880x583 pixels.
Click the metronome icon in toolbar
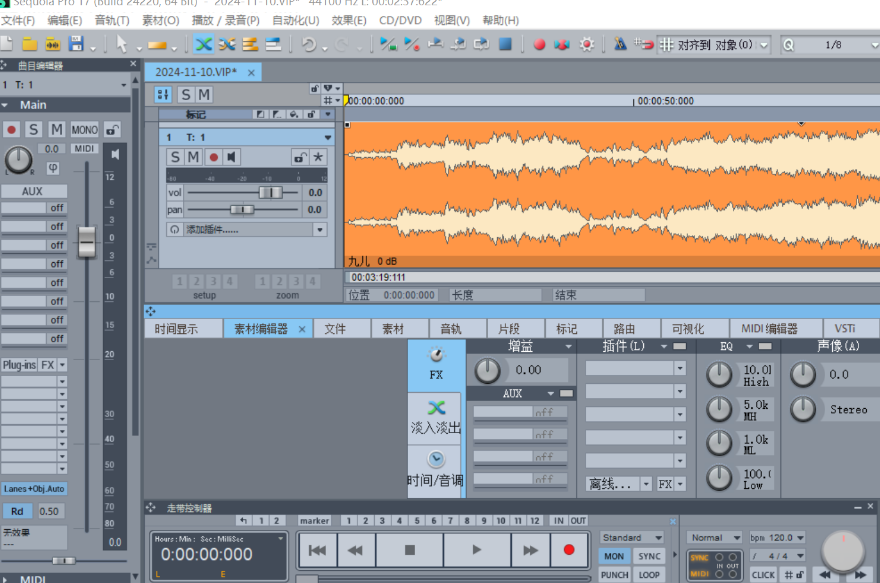[x=620, y=44]
